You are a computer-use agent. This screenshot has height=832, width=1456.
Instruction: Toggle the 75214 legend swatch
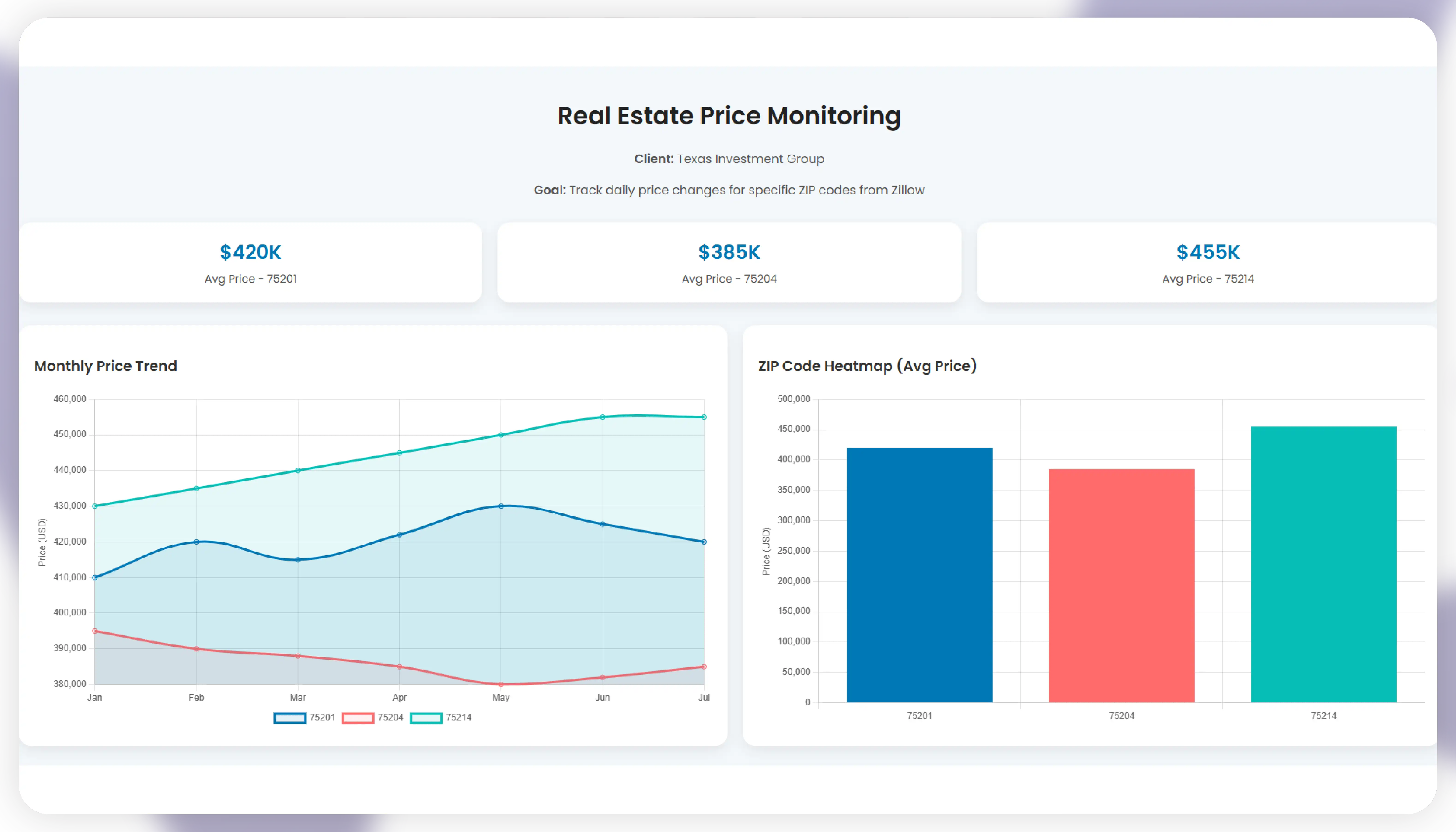[x=426, y=718]
